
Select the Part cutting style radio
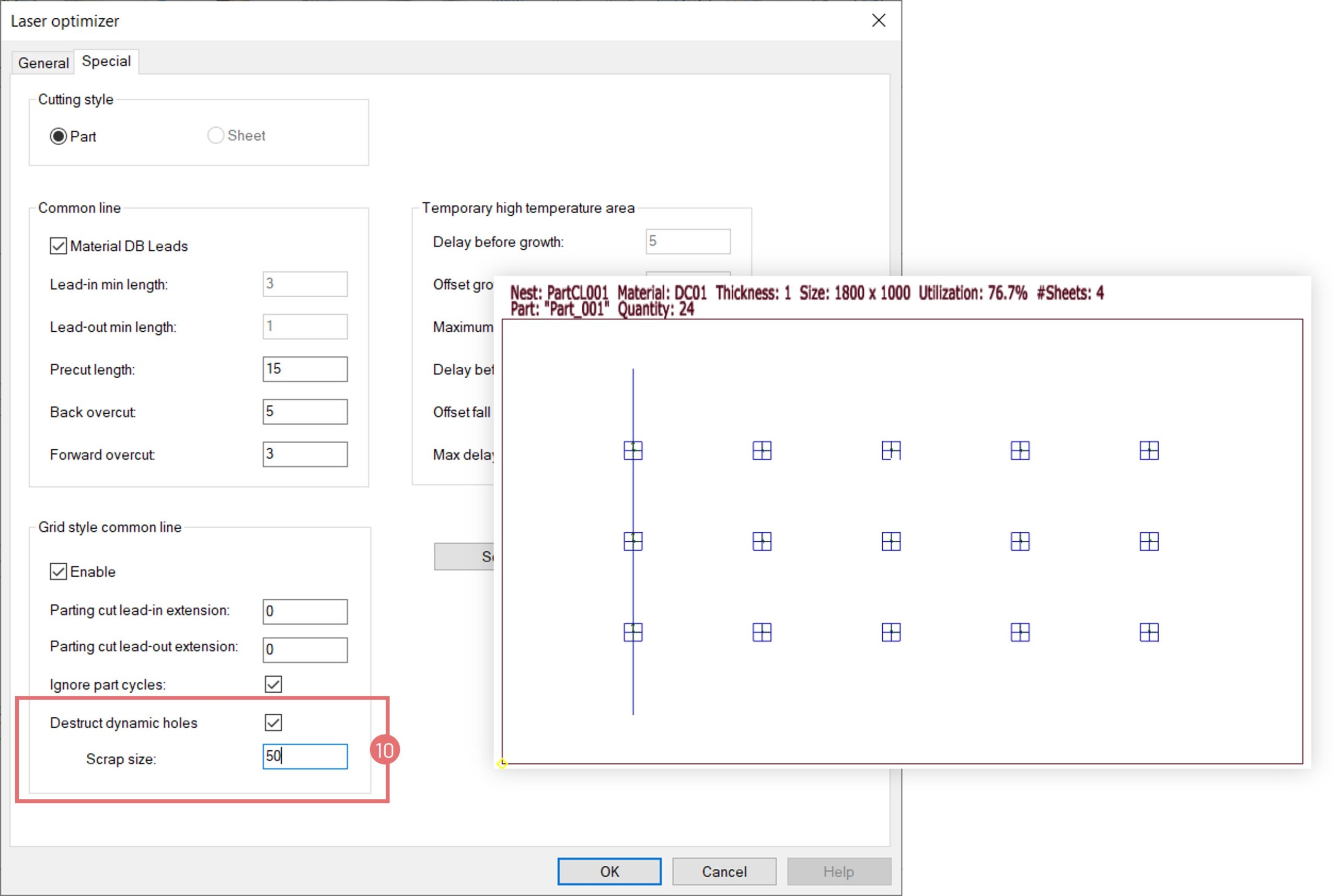pyautogui.click(x=59, y=136)
